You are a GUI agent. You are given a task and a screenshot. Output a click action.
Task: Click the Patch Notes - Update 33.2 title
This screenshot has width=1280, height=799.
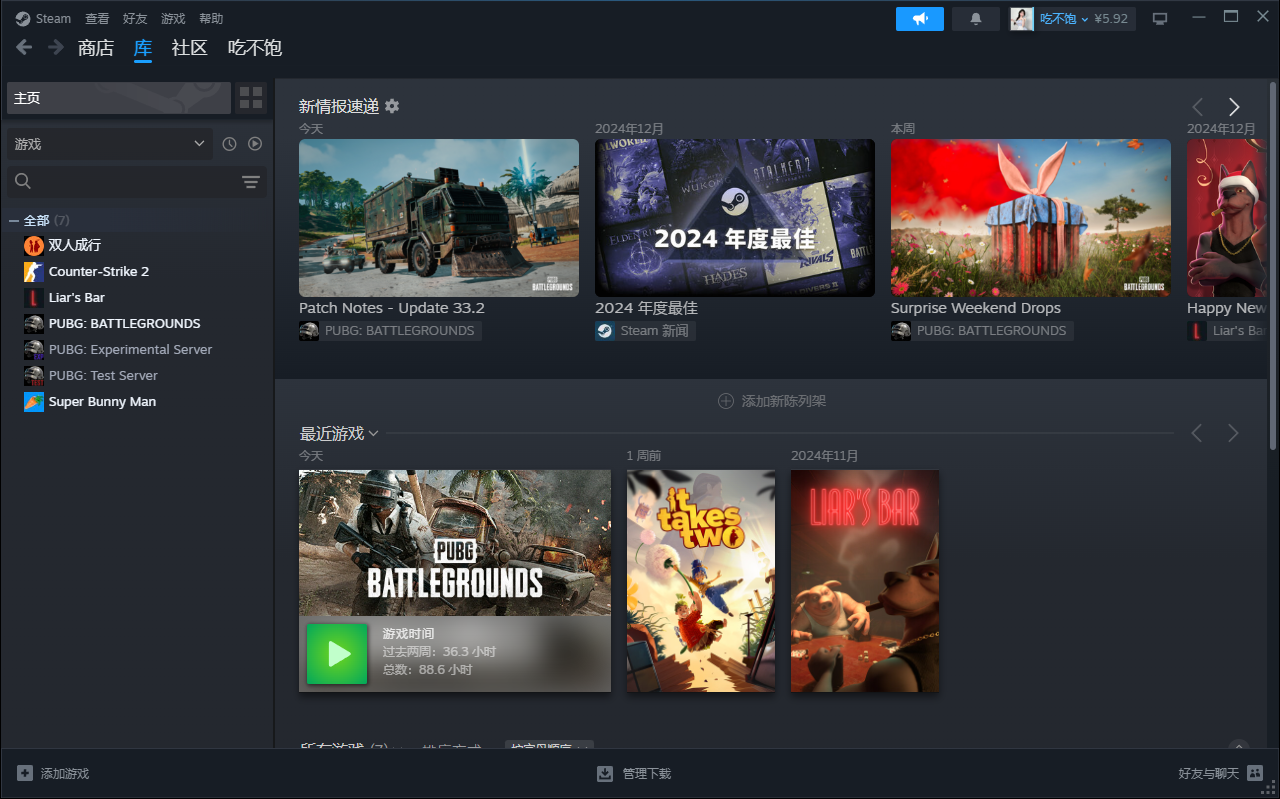(392, 308)
